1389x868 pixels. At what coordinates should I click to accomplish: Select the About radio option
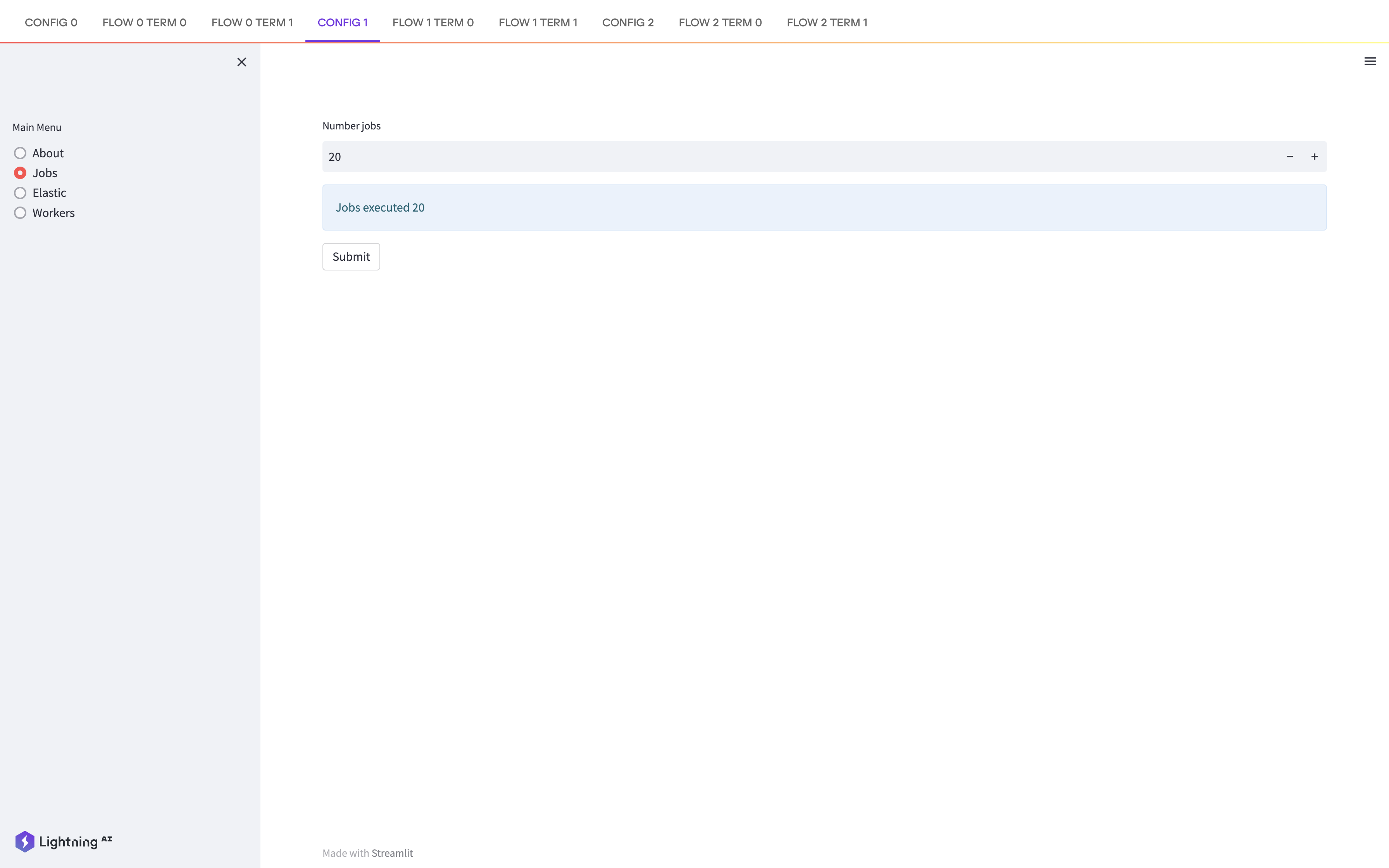(x=20, y=153)
